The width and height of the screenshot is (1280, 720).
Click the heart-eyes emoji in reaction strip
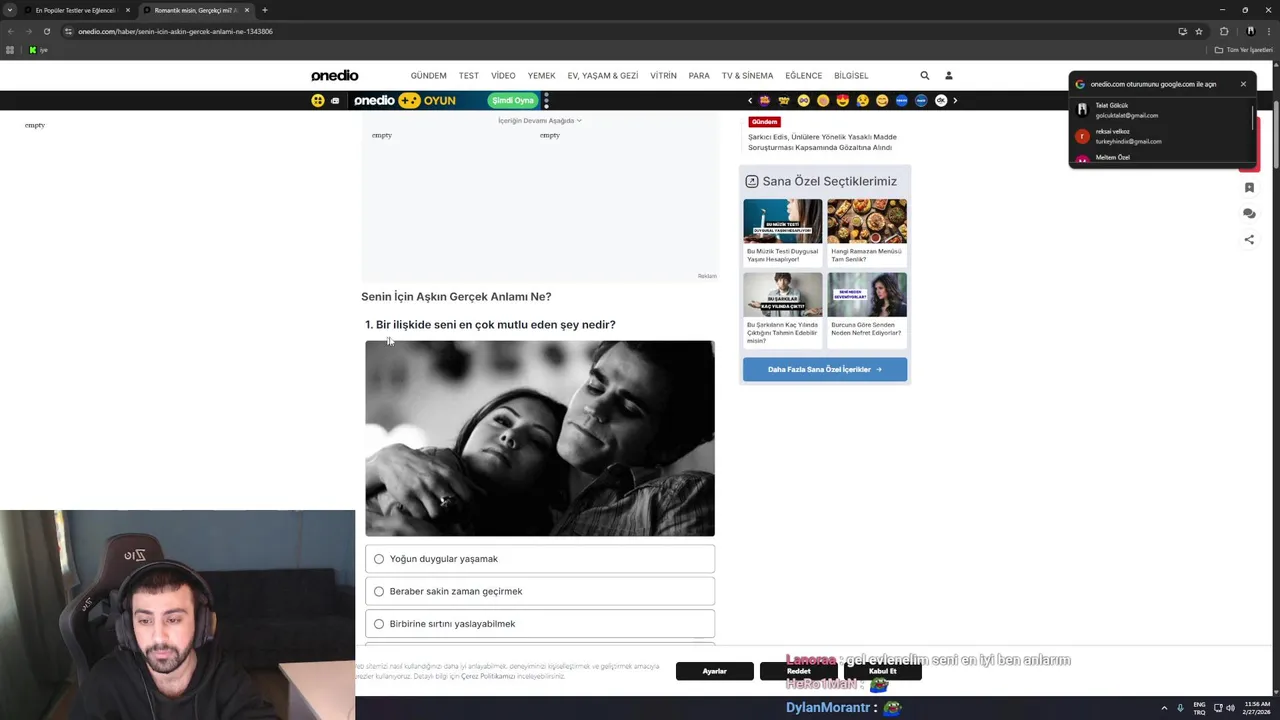pos(843,101)
